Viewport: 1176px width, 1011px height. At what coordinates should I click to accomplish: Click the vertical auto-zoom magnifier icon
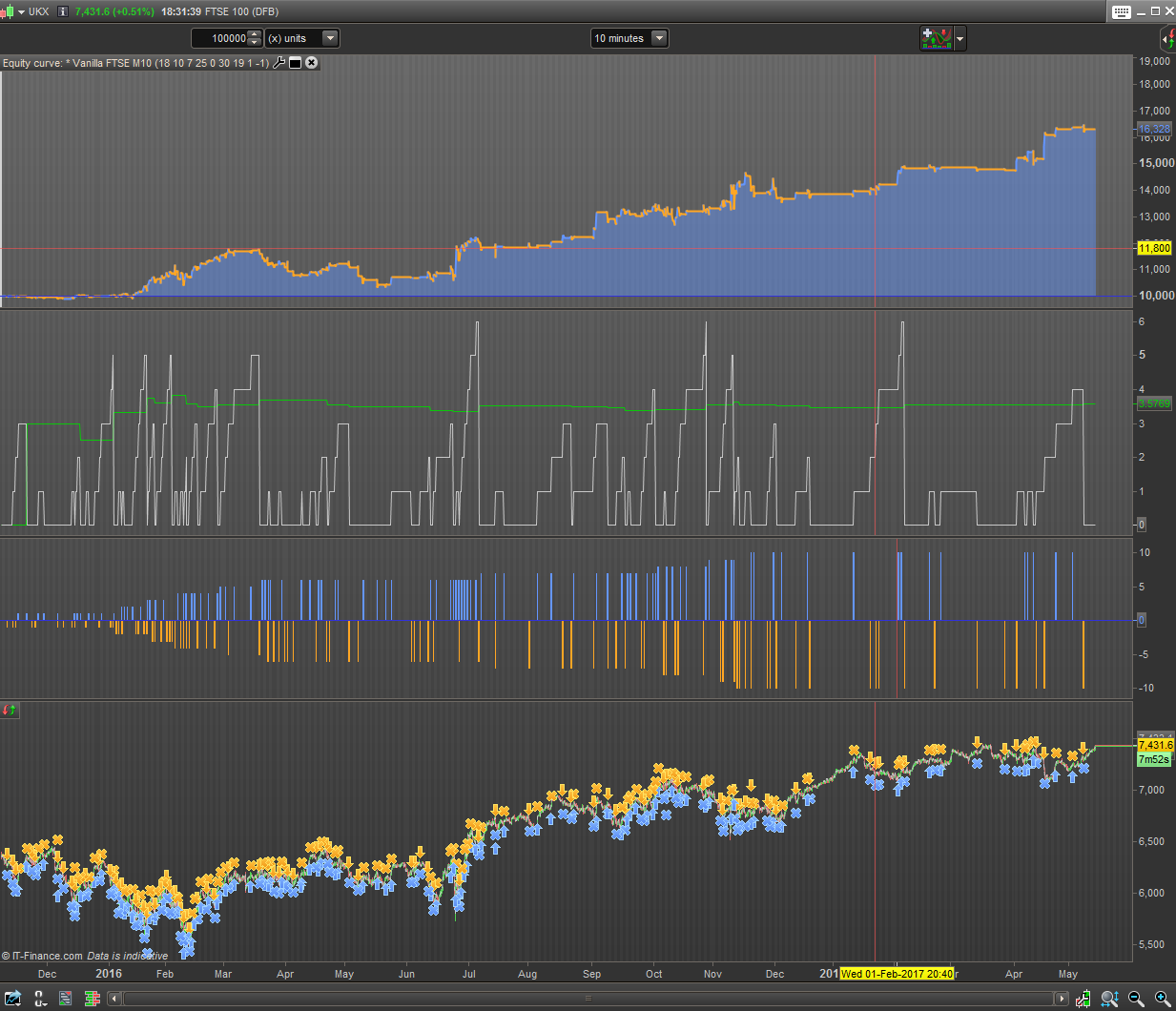[1109, 999]
